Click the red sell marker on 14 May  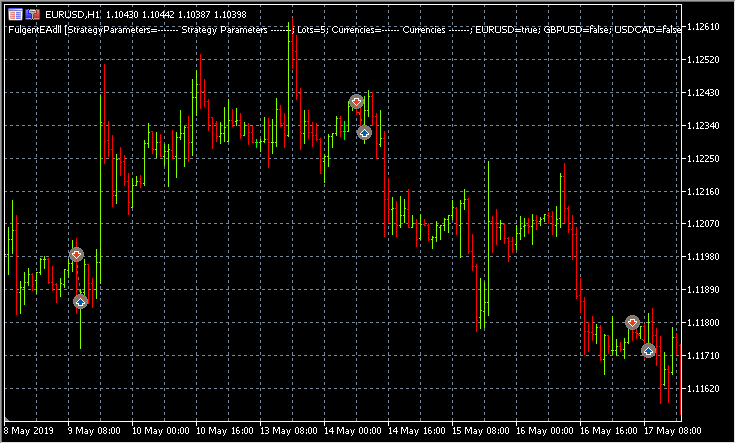356,101
